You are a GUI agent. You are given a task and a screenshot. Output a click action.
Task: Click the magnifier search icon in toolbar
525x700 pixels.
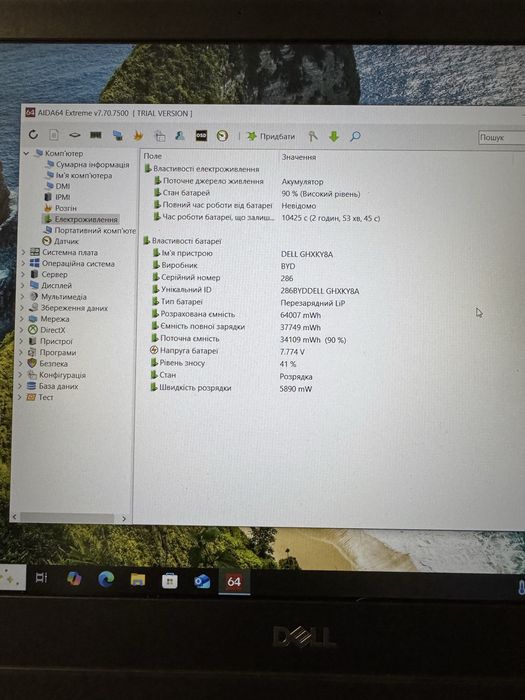pyautogui.click(x=355, y=137)
